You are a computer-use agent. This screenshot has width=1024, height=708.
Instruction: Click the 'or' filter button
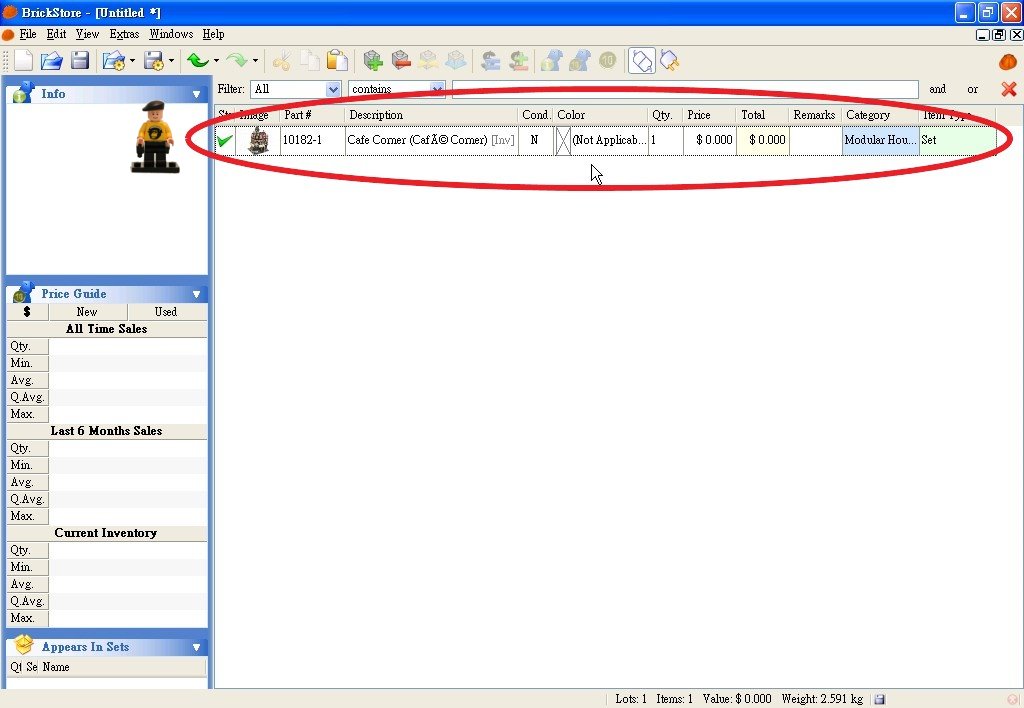coord(972,89)
